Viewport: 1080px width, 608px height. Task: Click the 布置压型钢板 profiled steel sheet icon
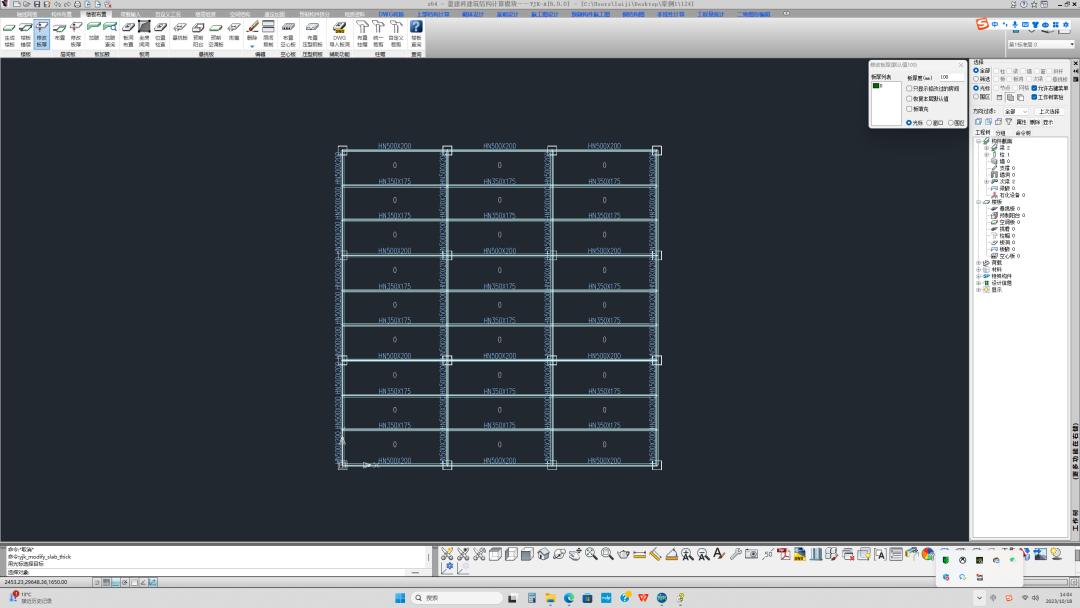[x=312, y=34]
